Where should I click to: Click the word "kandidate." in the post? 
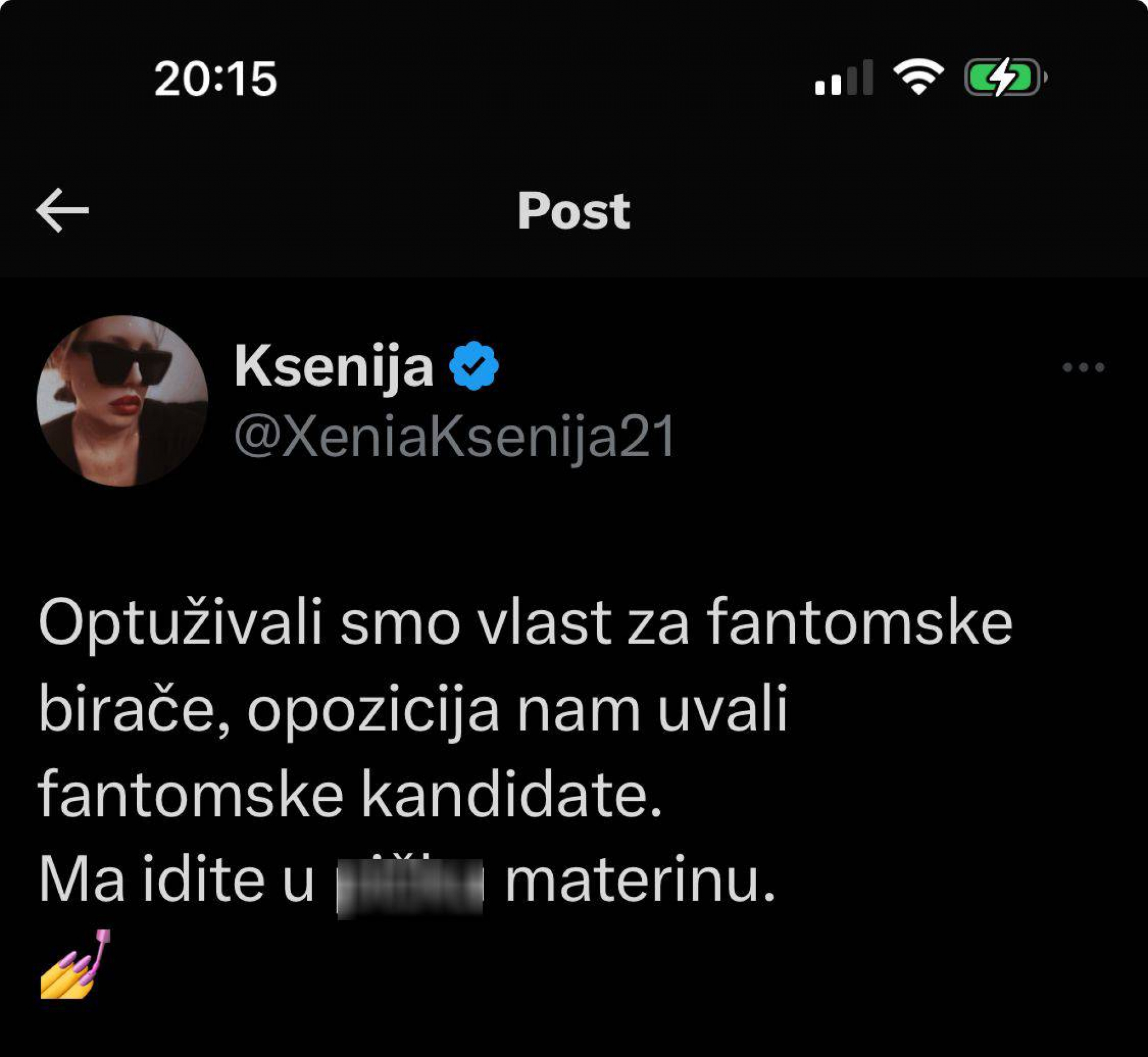[511, 795]
